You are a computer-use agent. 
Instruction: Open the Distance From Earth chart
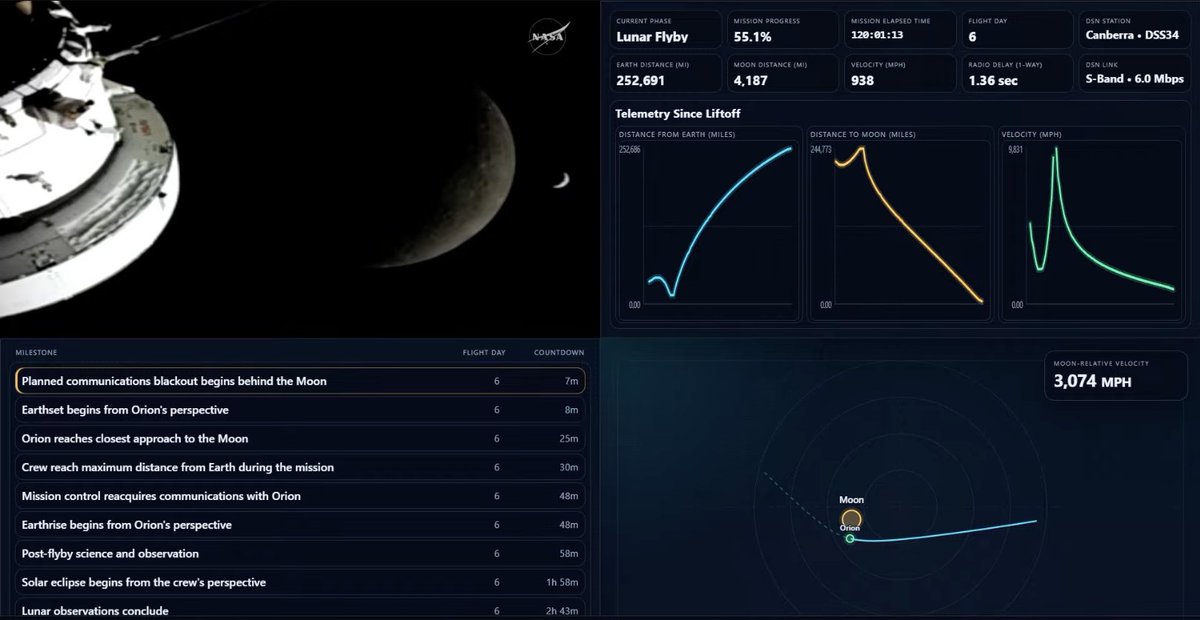point(708,224)
